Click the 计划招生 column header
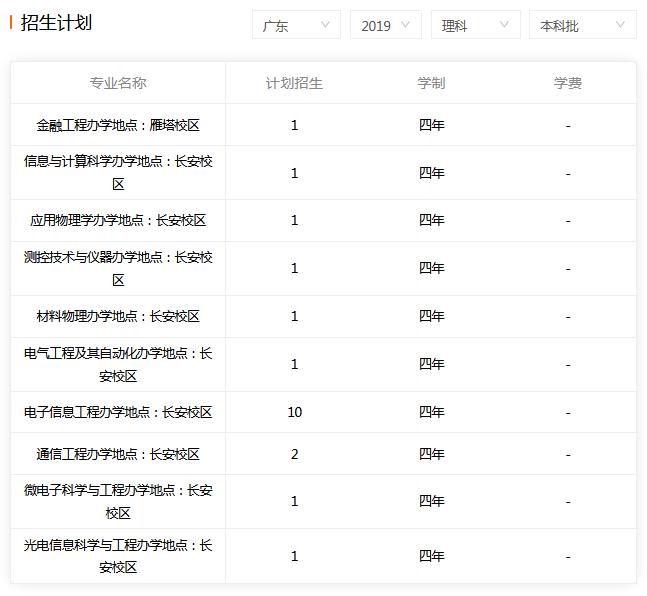 [294, 83]
